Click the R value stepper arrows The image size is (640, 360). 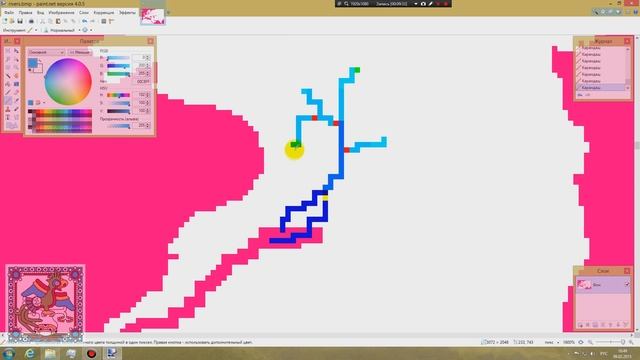(147, 58)
